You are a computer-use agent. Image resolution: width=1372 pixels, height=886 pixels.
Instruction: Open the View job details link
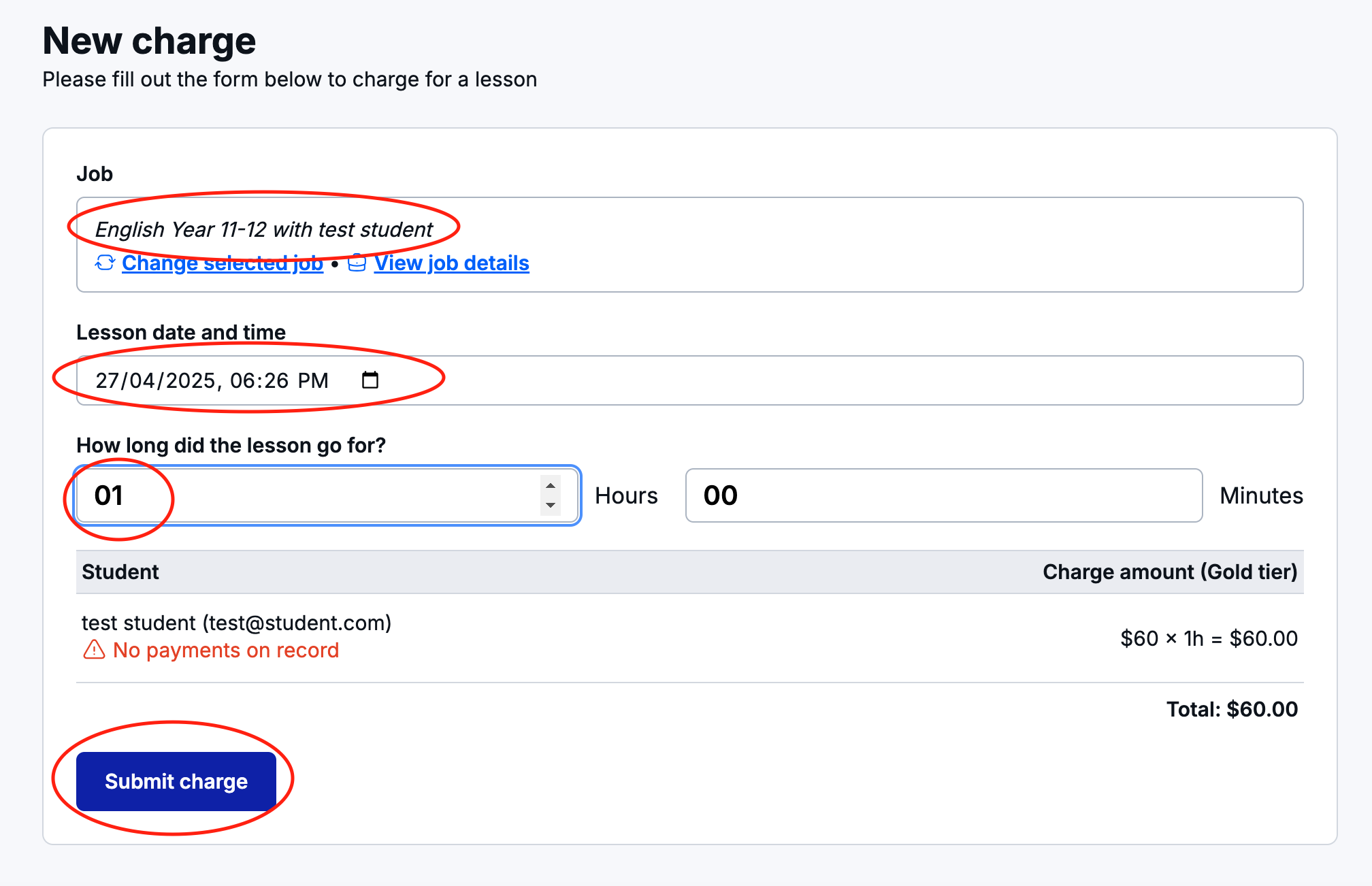point(451,263)
